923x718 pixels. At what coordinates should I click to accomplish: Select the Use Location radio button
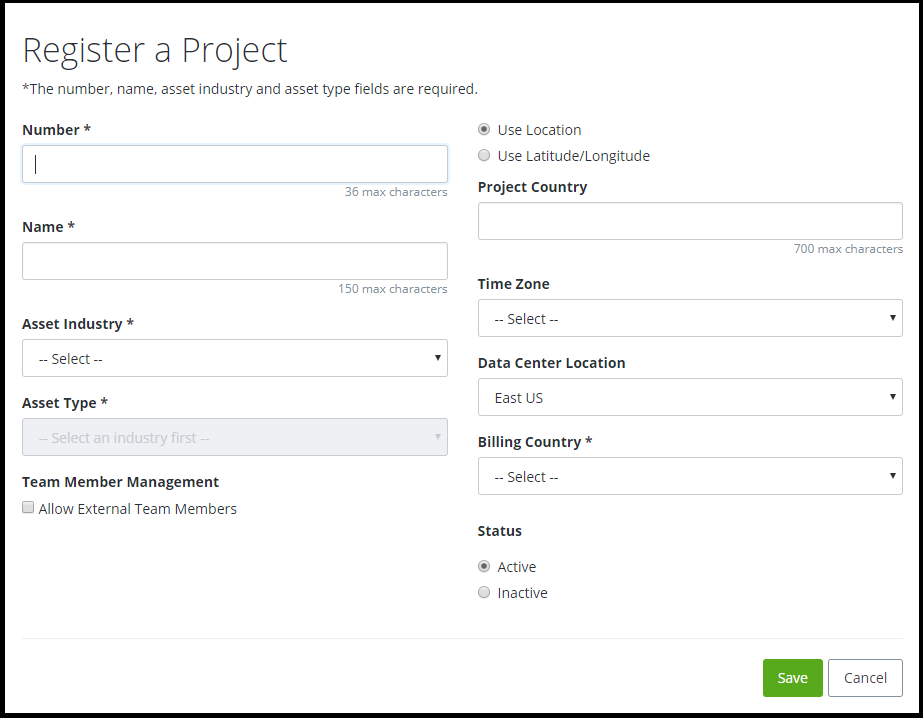coord(484,129)
